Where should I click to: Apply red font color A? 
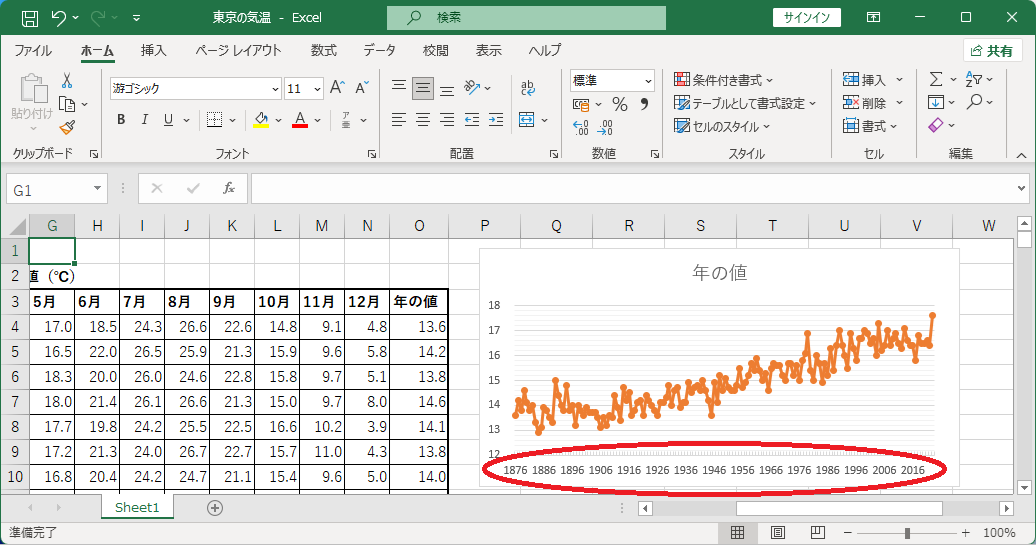(300, 120)
